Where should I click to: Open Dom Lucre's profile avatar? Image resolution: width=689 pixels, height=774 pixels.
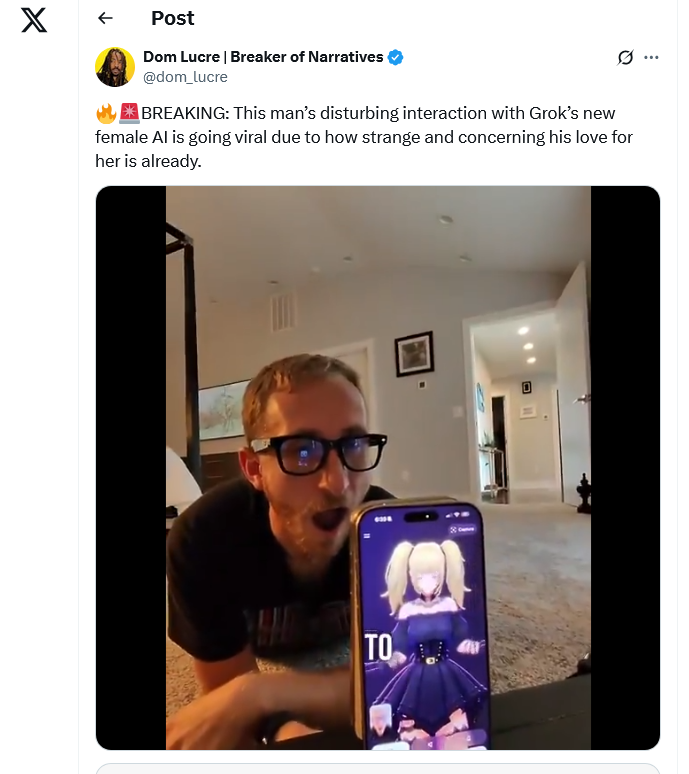pos(115,67)
